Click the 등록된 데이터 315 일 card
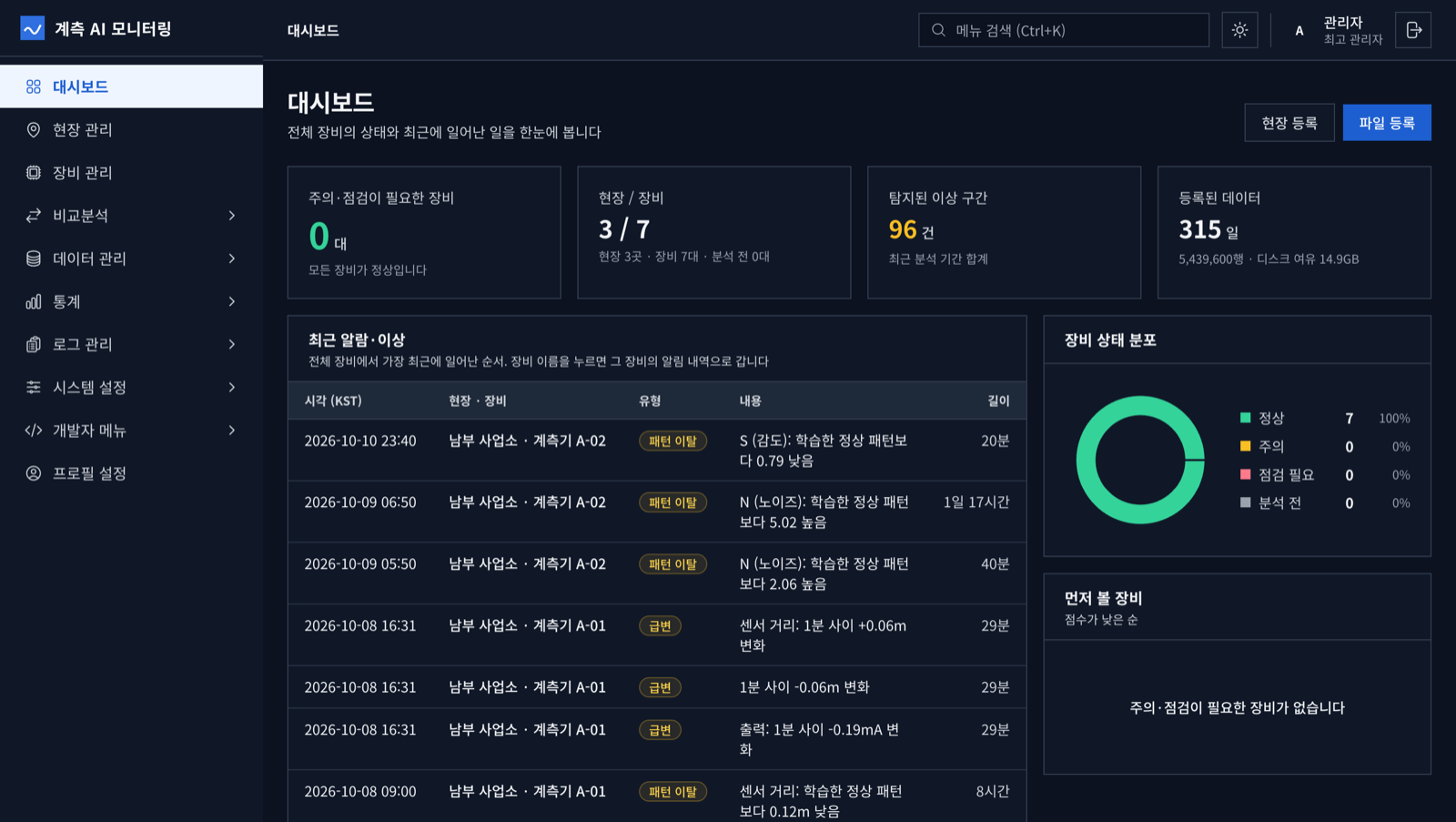The image size is (1456, 822). pyautogui.click(x=1294, y=232)
